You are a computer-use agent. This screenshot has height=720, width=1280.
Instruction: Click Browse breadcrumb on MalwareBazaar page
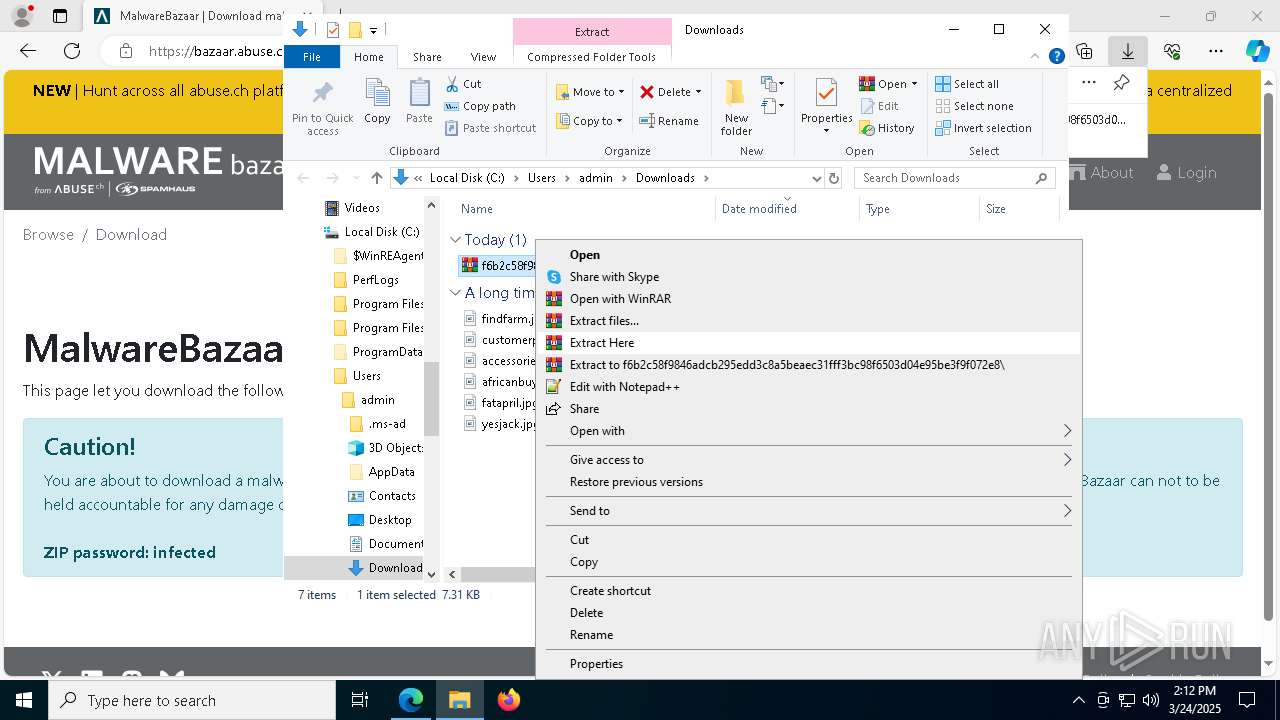pos(48,235)
